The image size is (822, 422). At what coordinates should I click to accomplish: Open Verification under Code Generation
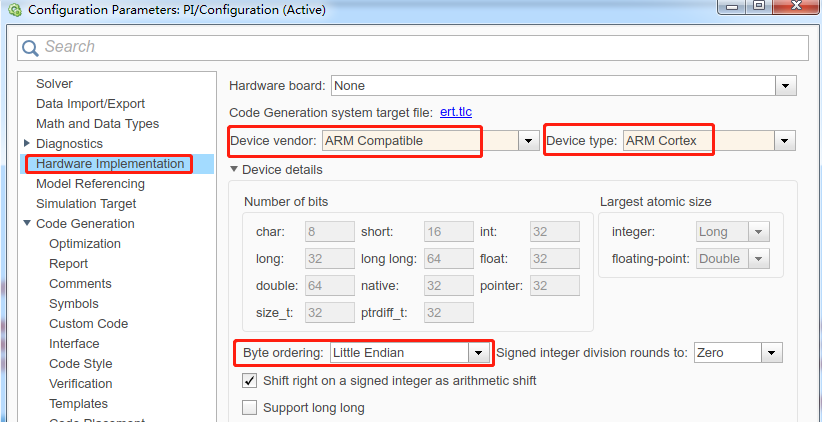[81, 384]
